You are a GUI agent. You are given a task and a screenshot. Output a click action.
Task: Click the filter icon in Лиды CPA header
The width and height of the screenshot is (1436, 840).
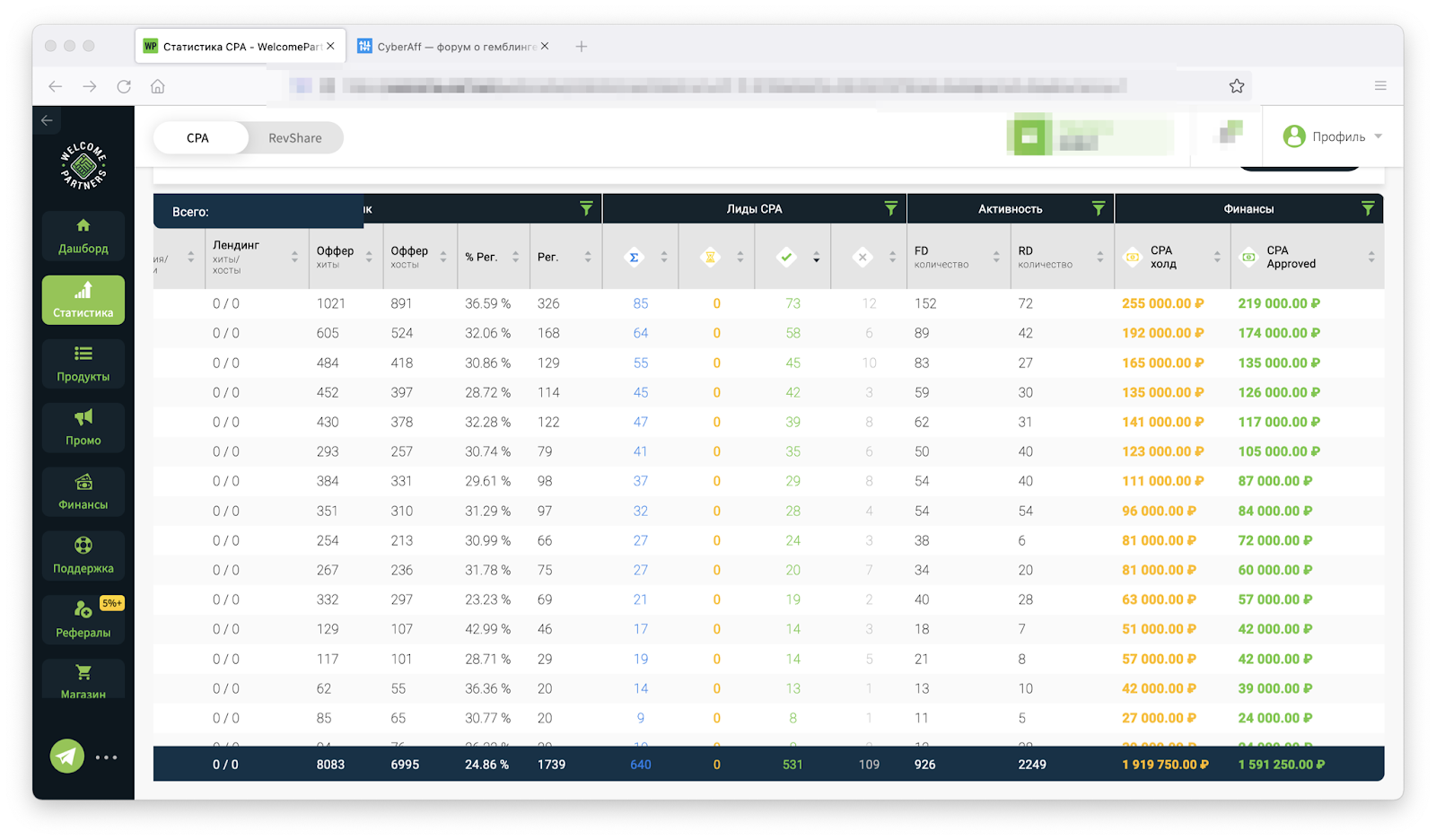[x=890, y=208]
